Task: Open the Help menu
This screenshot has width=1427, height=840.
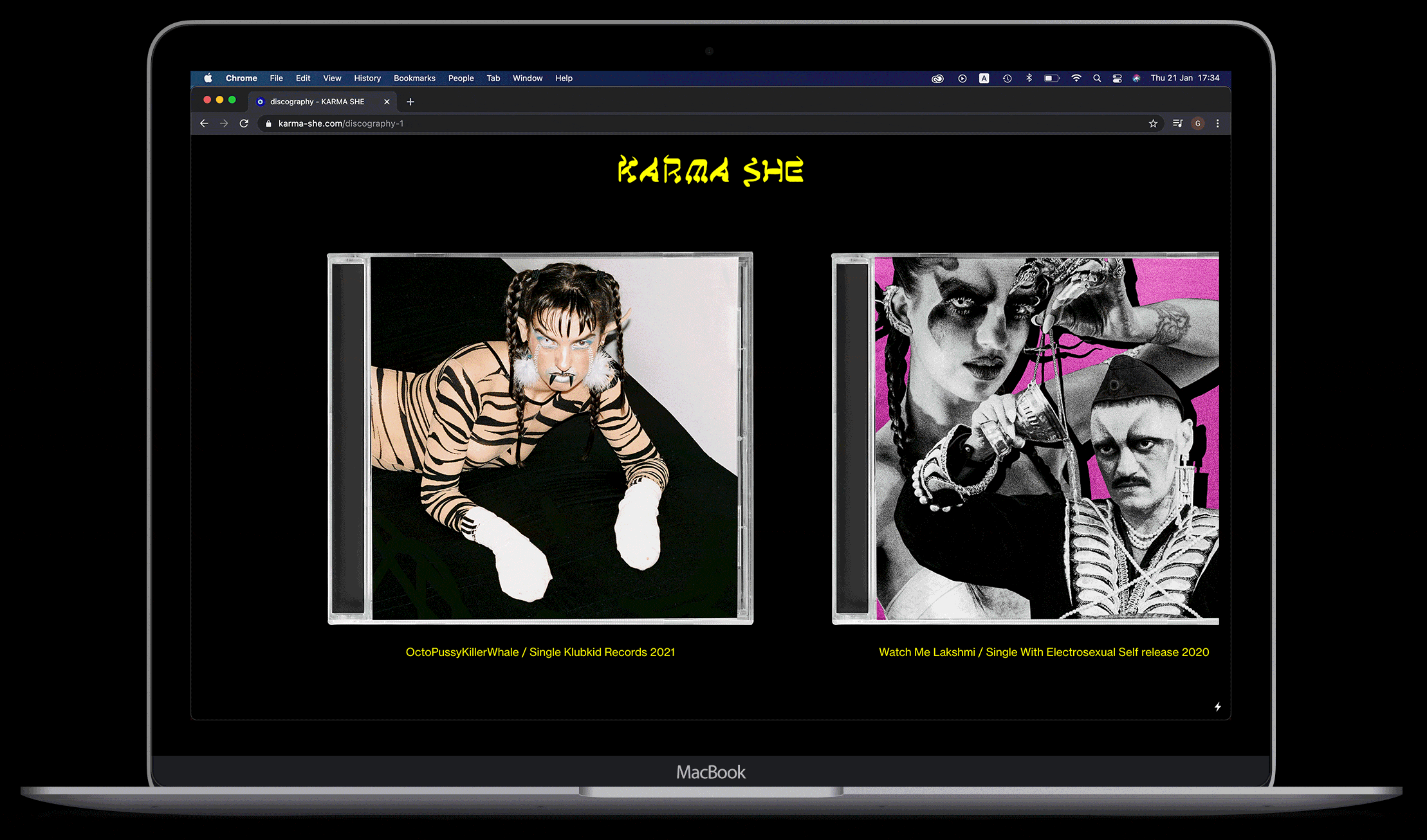Action: 564,78
